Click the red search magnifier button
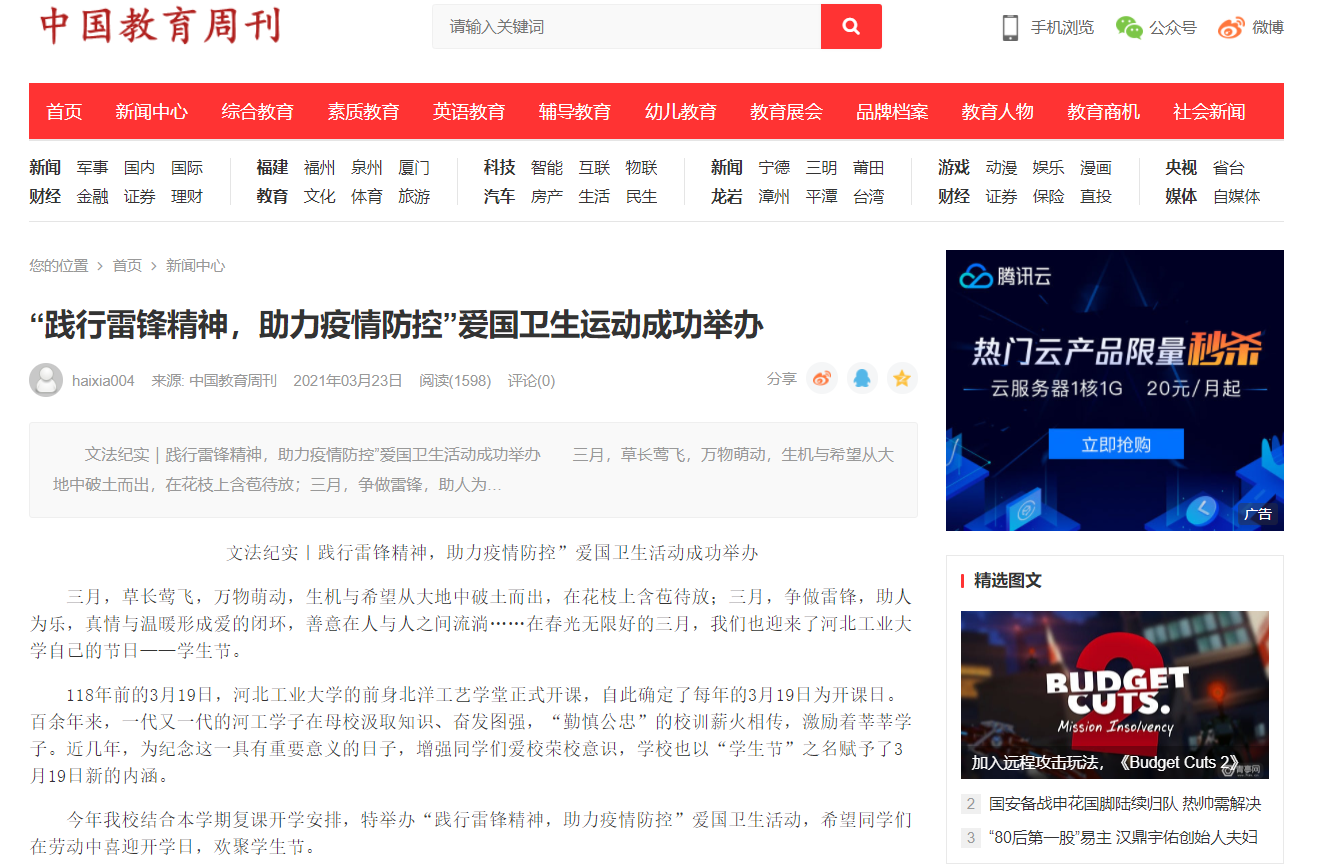The width and height of the screenshot is (1326, 865). tap(851, 27)
